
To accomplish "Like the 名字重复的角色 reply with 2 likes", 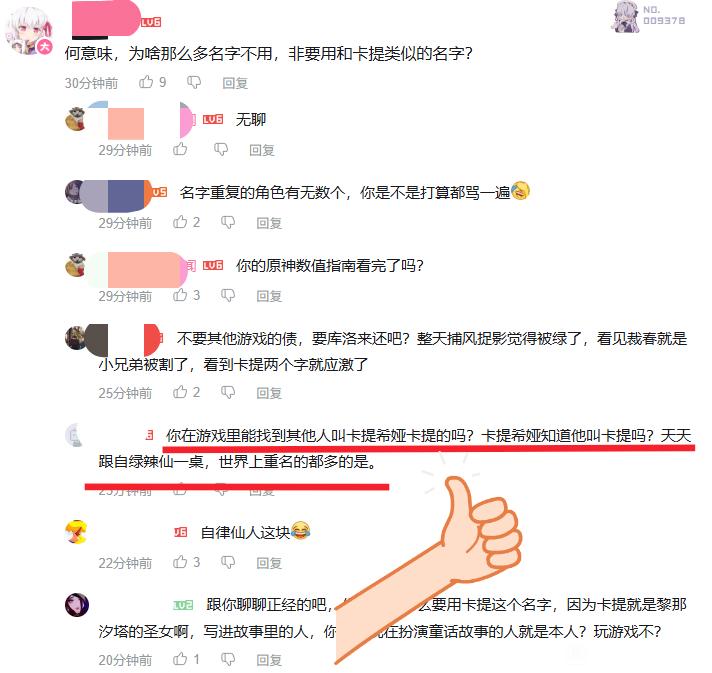I will click(x=180, y=222).
